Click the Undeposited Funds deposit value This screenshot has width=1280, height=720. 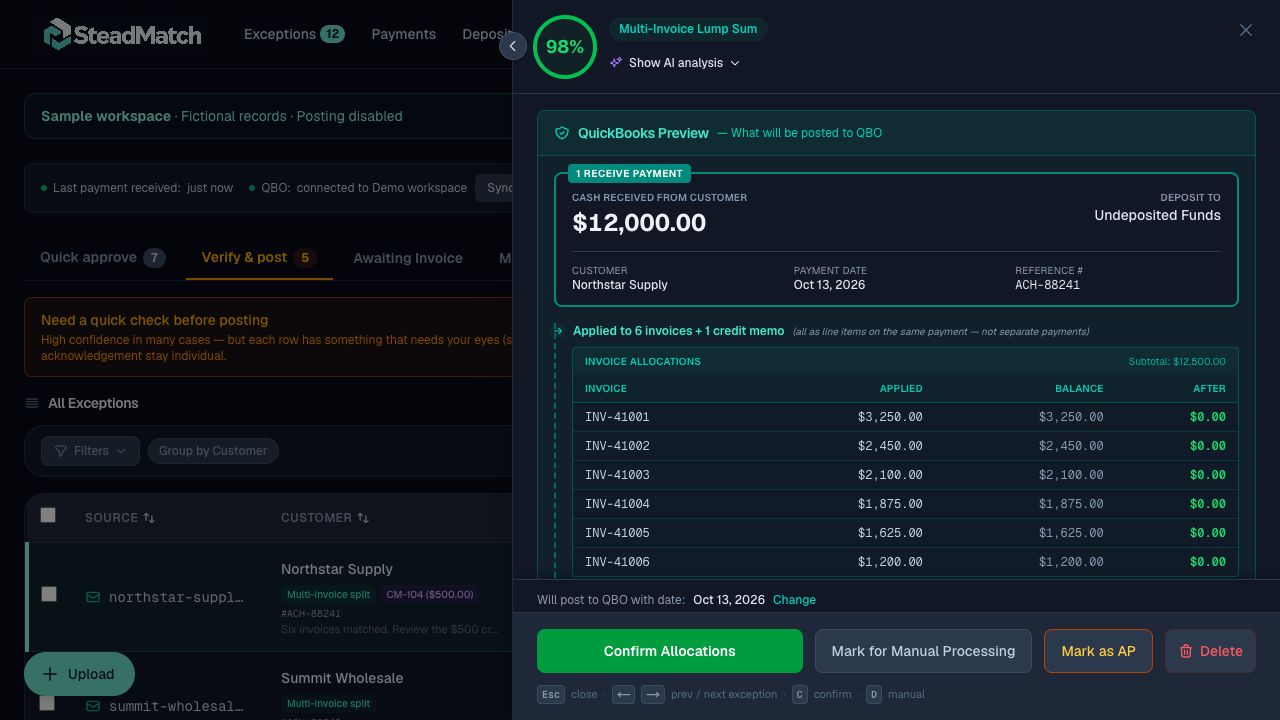tap(1157, 215)
